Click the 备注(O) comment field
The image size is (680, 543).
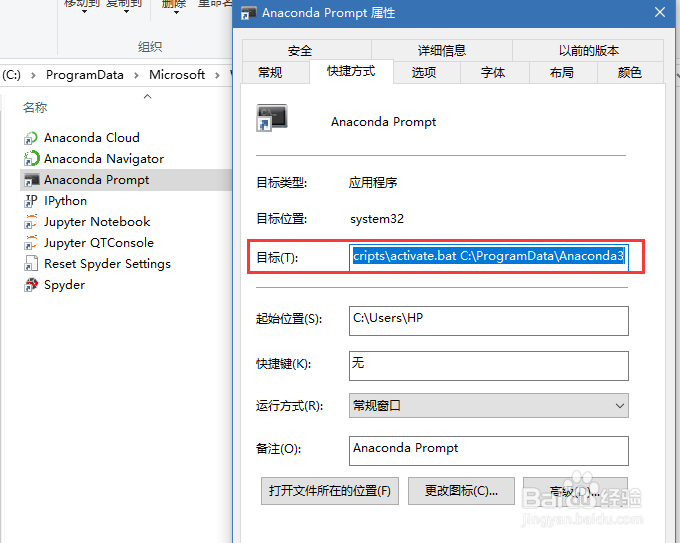point(489,451)
